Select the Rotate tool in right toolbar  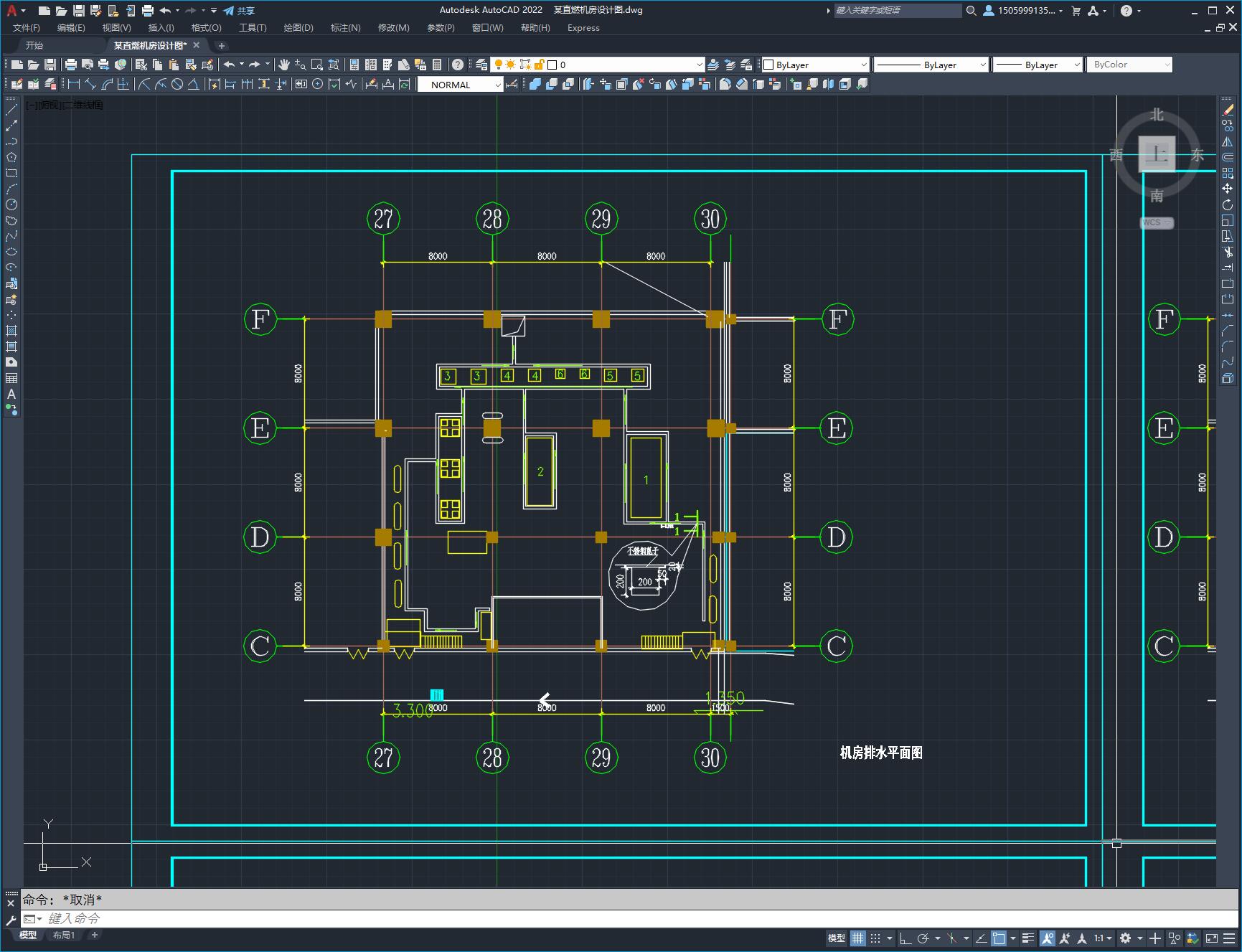1228,204
